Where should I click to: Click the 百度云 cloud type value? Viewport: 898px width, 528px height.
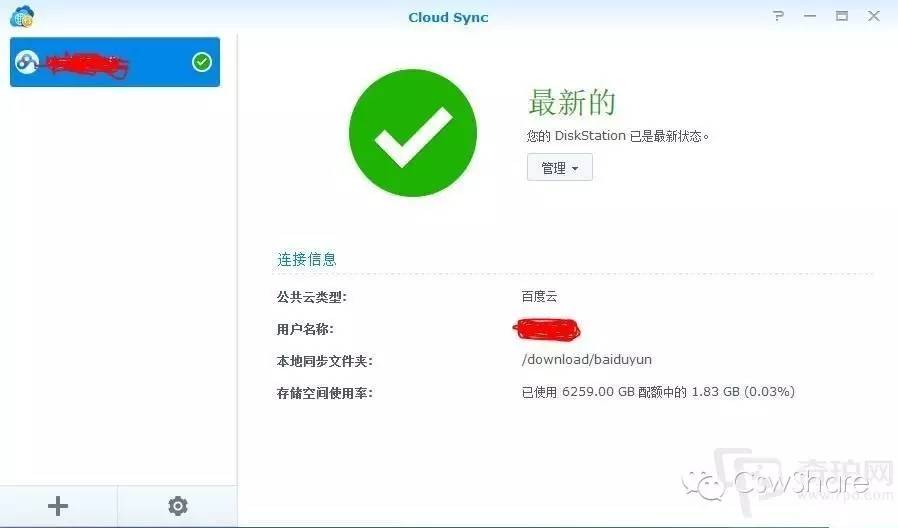point(539,296)
